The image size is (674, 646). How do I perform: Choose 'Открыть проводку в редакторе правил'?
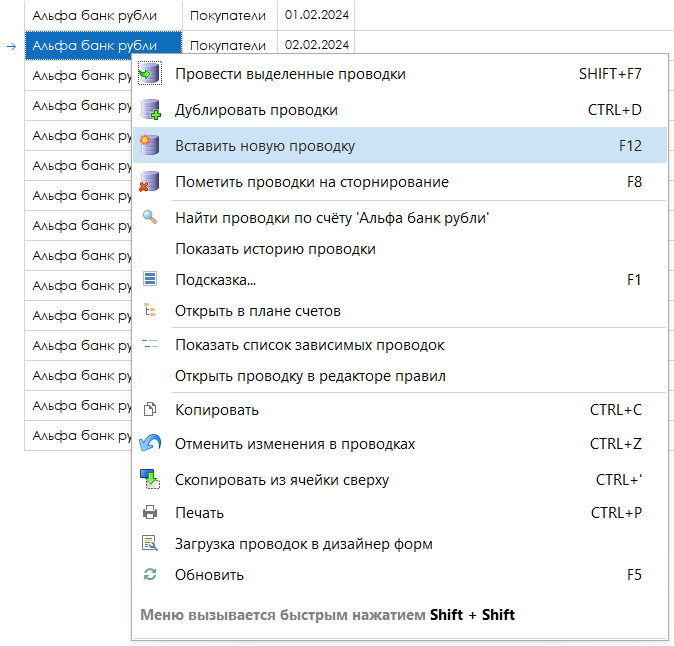coord(310,377)
